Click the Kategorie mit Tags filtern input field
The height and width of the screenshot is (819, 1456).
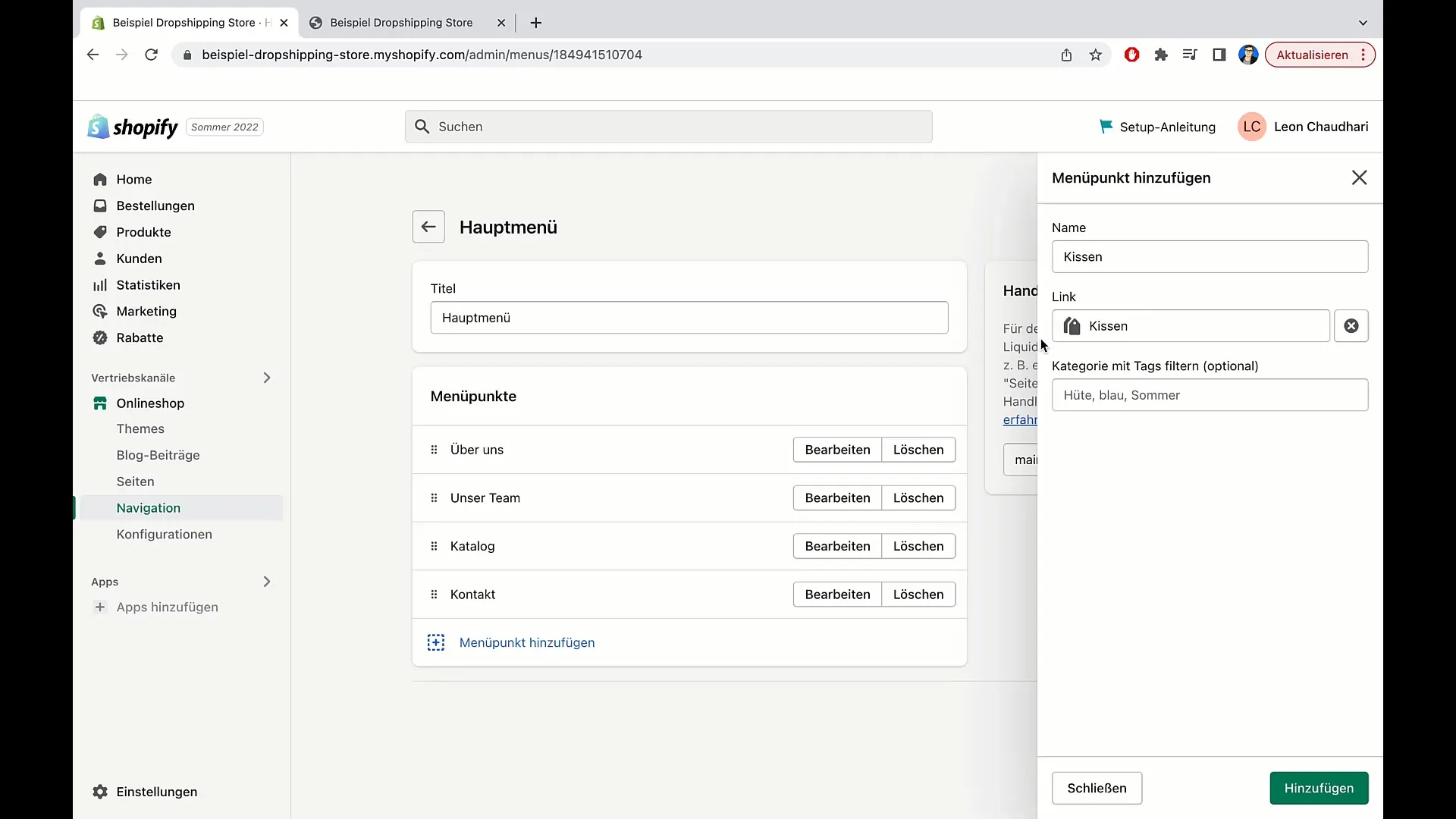(1209, 394)
